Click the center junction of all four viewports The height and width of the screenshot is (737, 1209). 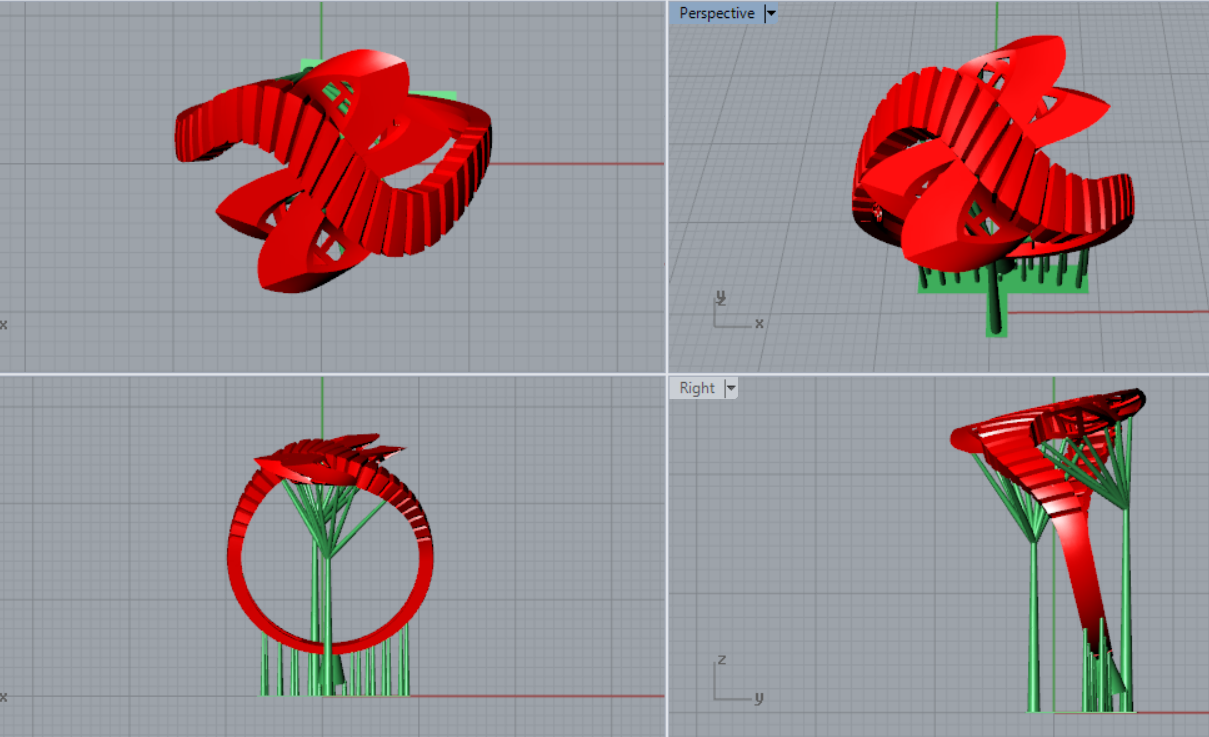667,374
